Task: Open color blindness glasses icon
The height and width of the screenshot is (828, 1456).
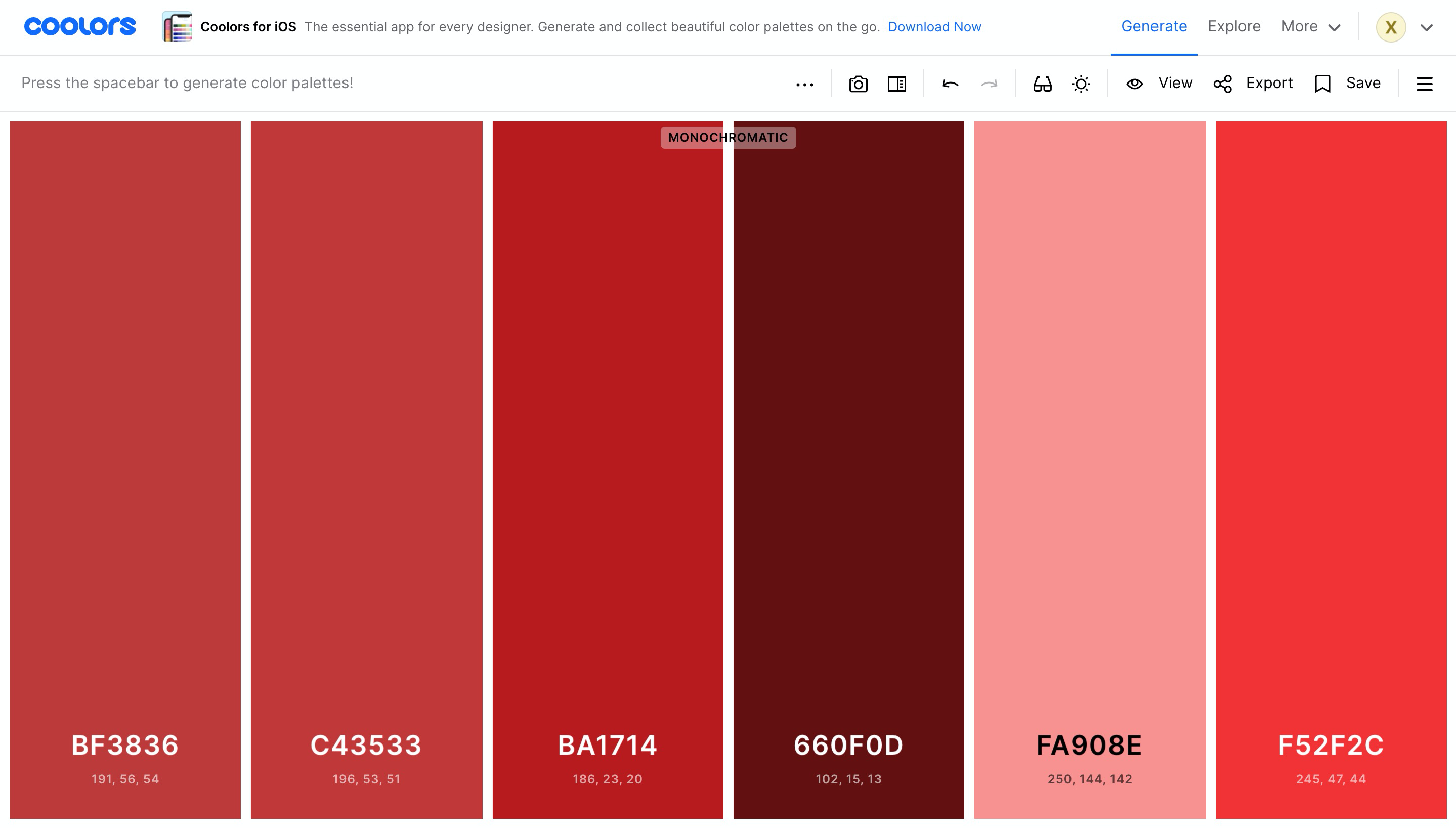Action: (x=1042, y=84)
